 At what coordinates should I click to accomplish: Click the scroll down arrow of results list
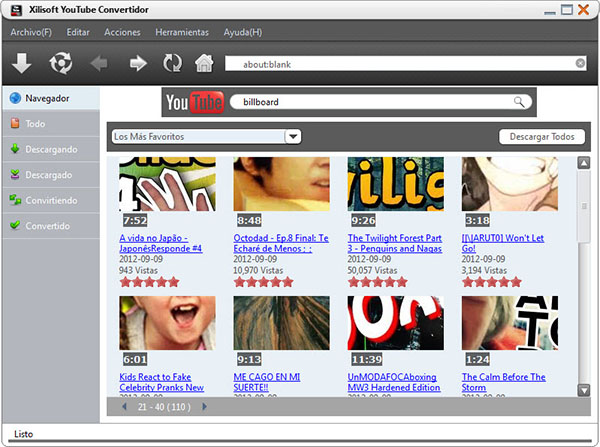pos(584,390)
